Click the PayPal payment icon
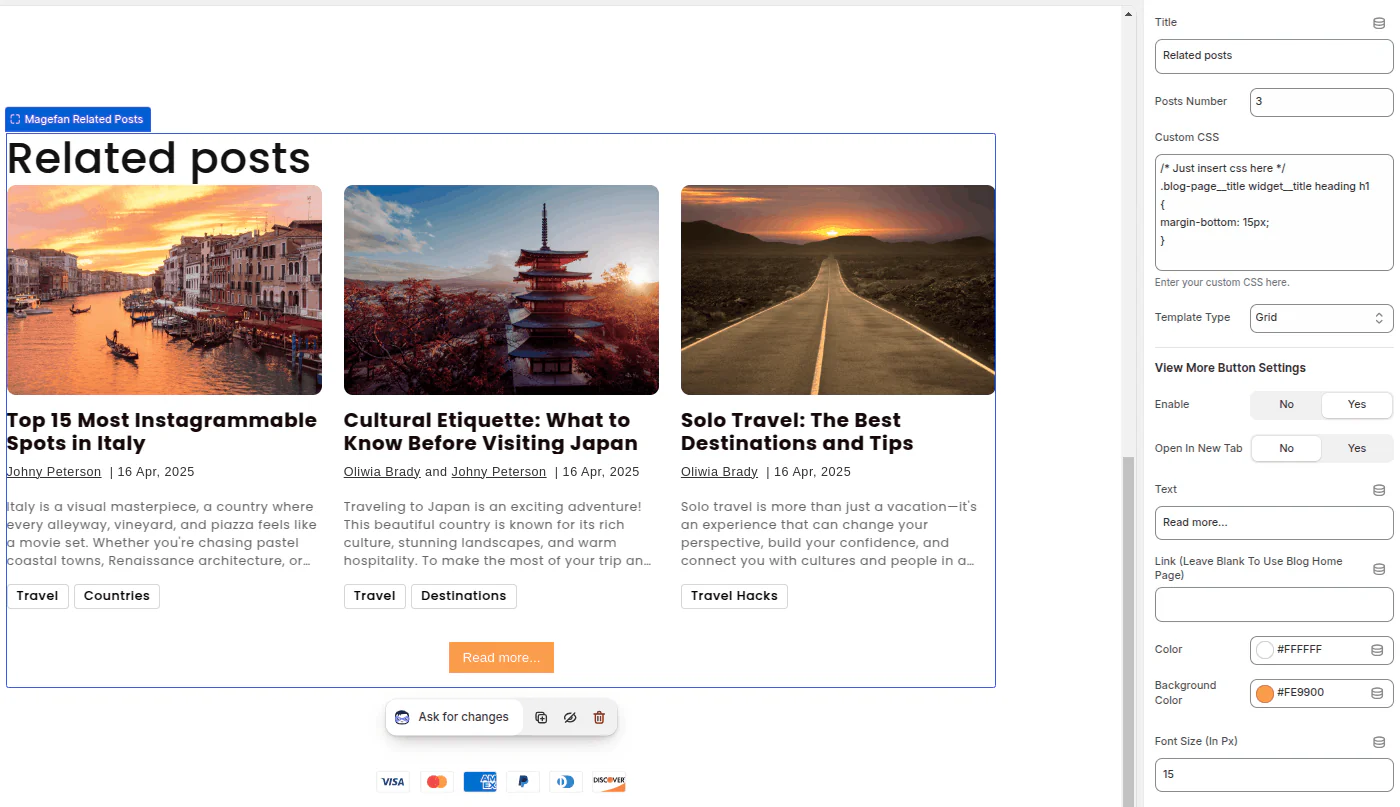Image resolution: width=1400 pixels, height=807 pixels. tap(523, 782)
